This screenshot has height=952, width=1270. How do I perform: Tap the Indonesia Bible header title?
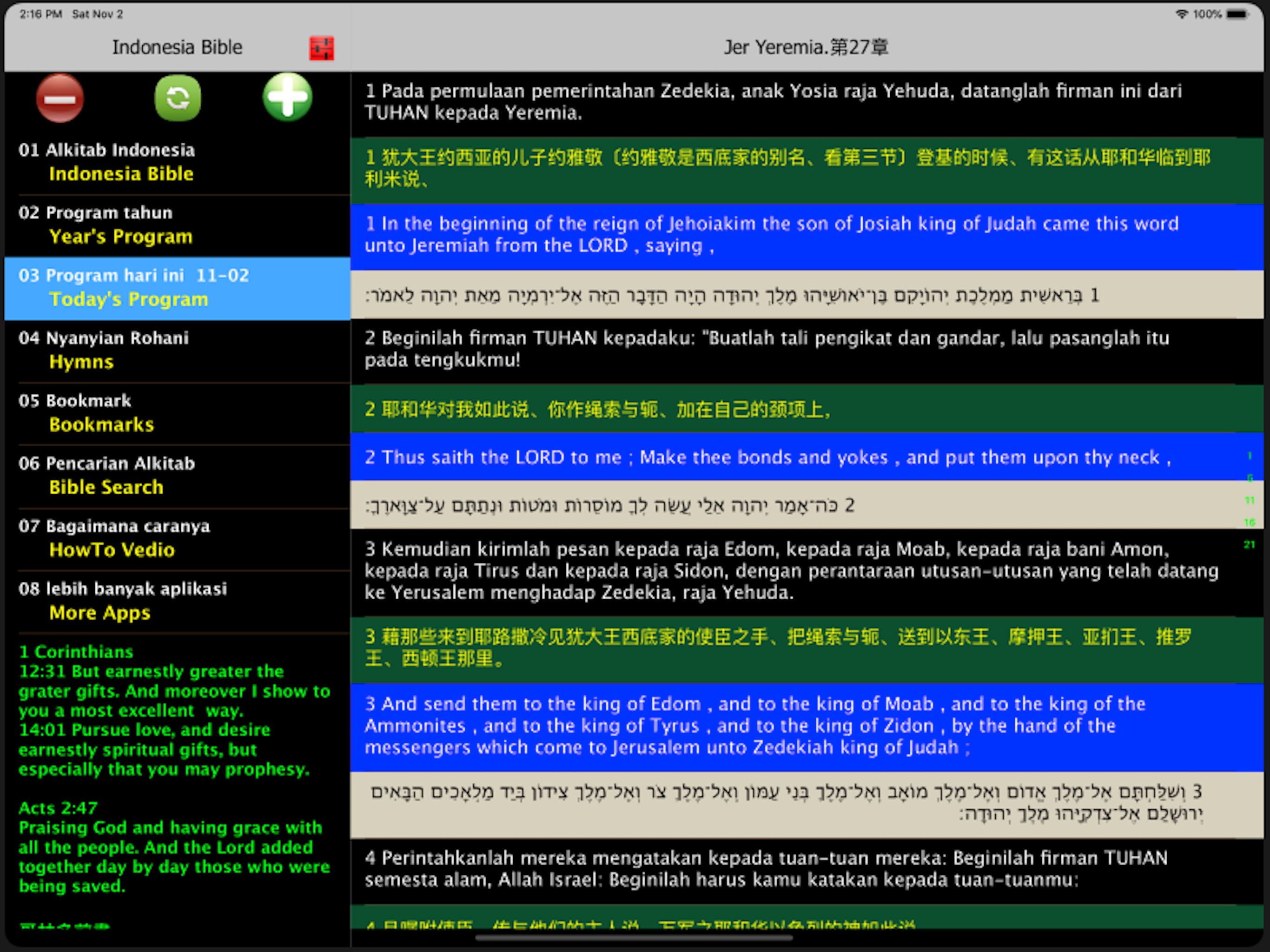[178, 47]
